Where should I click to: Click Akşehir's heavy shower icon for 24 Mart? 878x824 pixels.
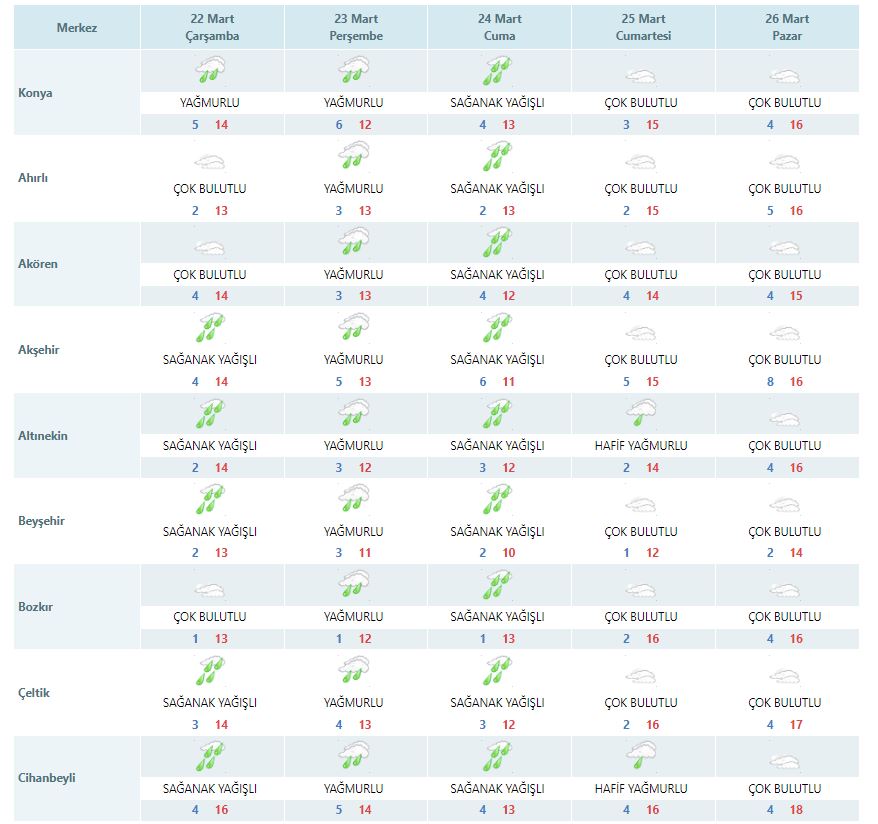[497, 328]
